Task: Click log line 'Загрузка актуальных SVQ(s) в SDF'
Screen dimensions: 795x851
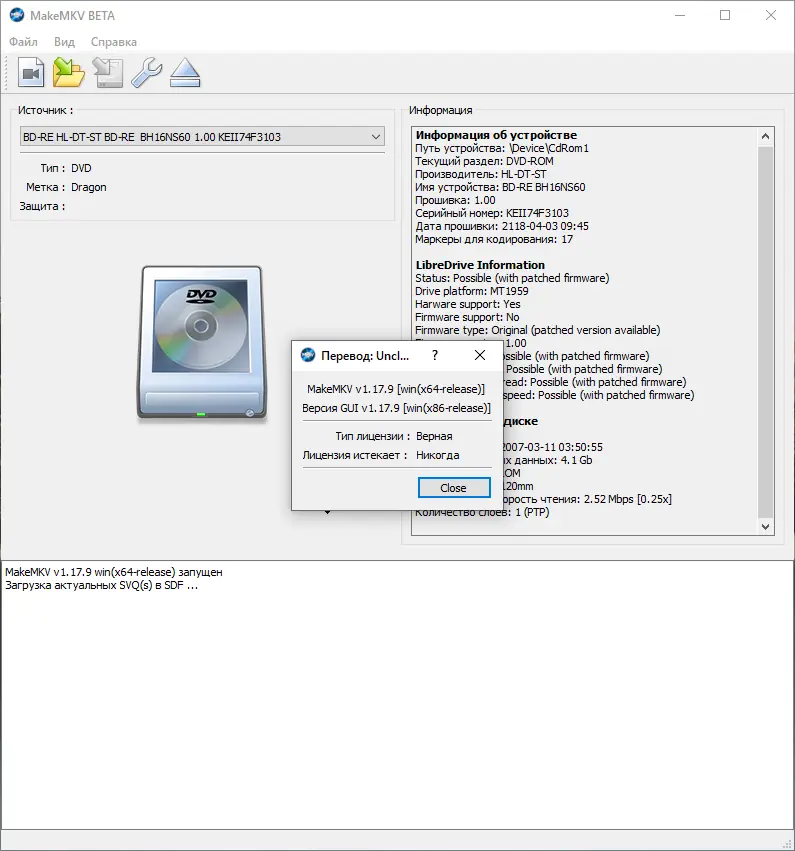Action: click(x=101, y=585)
